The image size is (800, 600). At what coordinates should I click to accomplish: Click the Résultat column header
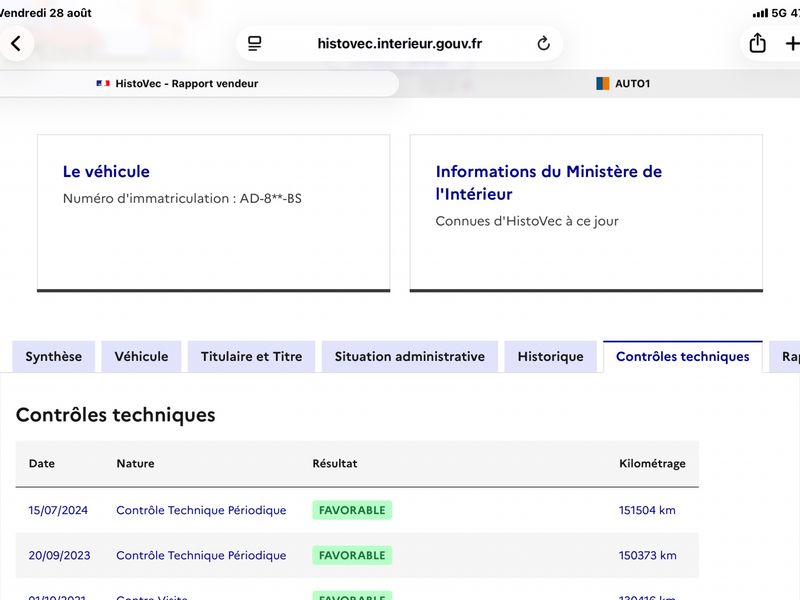[335, 463]
